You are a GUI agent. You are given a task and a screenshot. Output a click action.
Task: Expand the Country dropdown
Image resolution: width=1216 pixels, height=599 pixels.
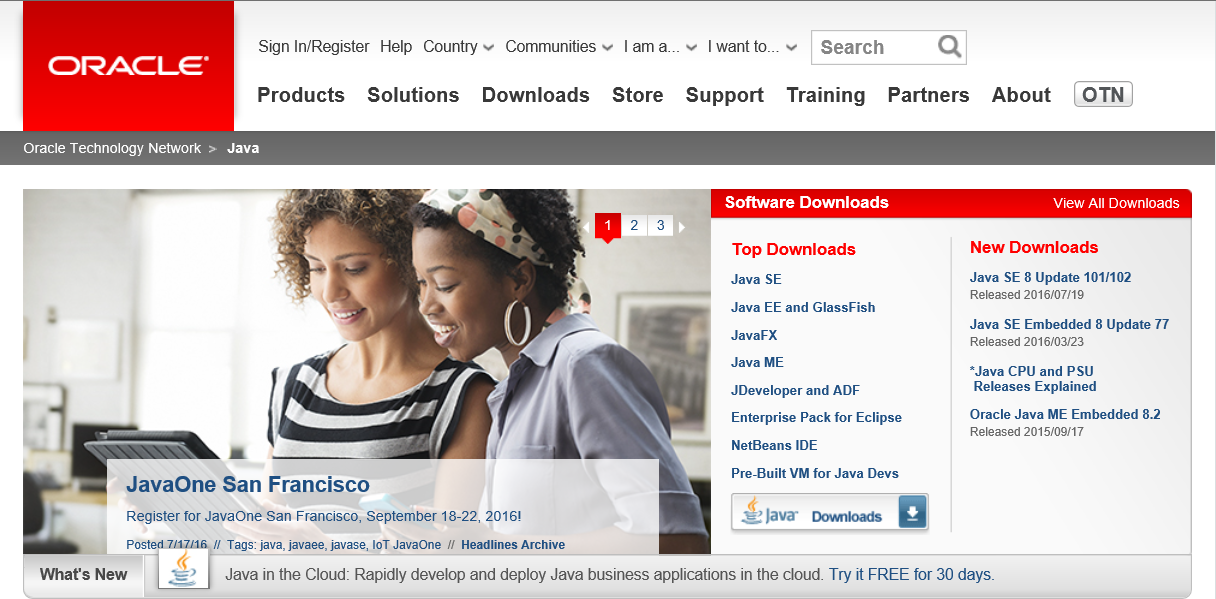(x=458, y=47)
